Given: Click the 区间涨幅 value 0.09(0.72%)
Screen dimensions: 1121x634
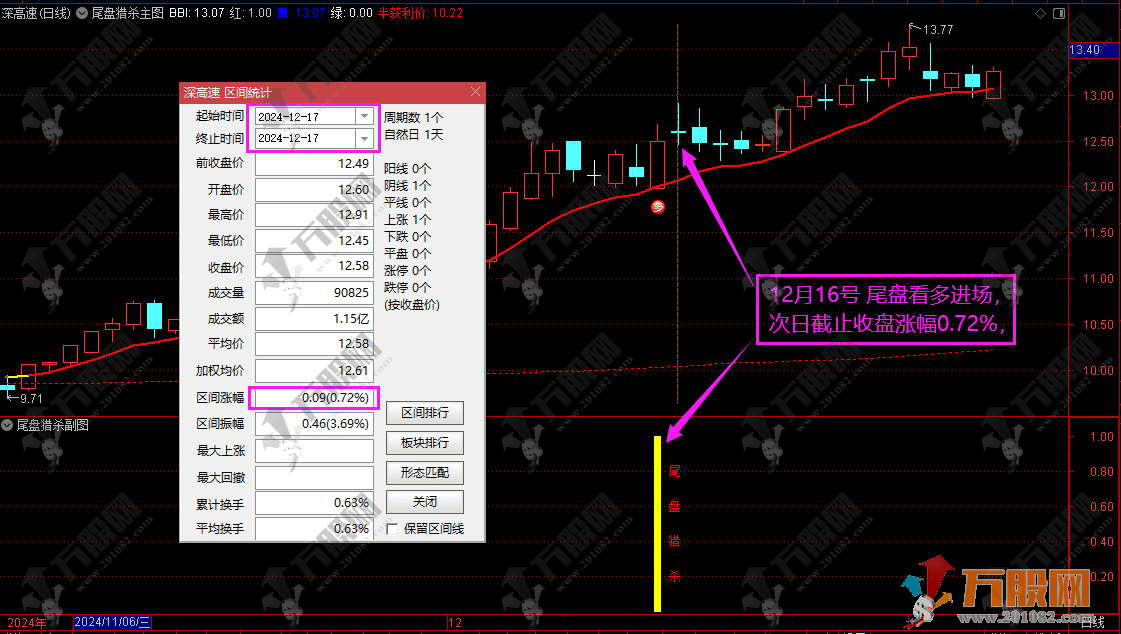Looking at the screenshot, I should coord(315,397).
